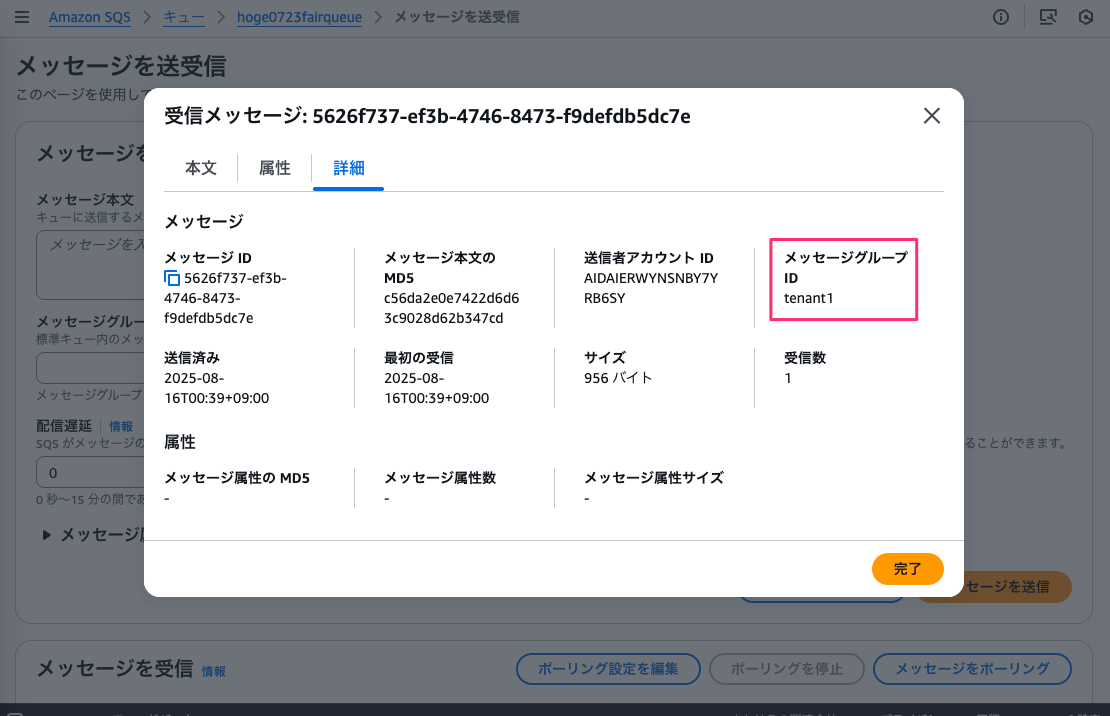Click the hexagon settings icon in header
Screen dimensions: 1110x716
[x=1086, y=17]
